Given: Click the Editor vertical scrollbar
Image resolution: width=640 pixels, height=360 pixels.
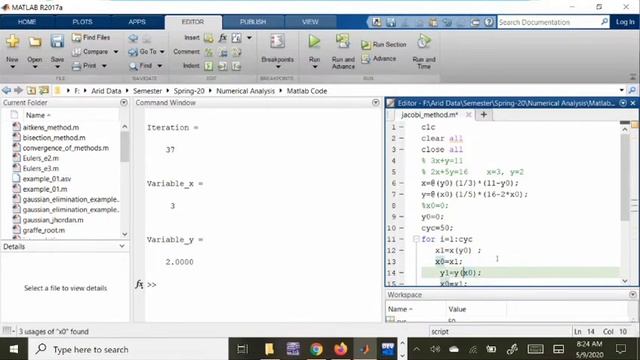Looking at the screenshot, I should (624, 178).
